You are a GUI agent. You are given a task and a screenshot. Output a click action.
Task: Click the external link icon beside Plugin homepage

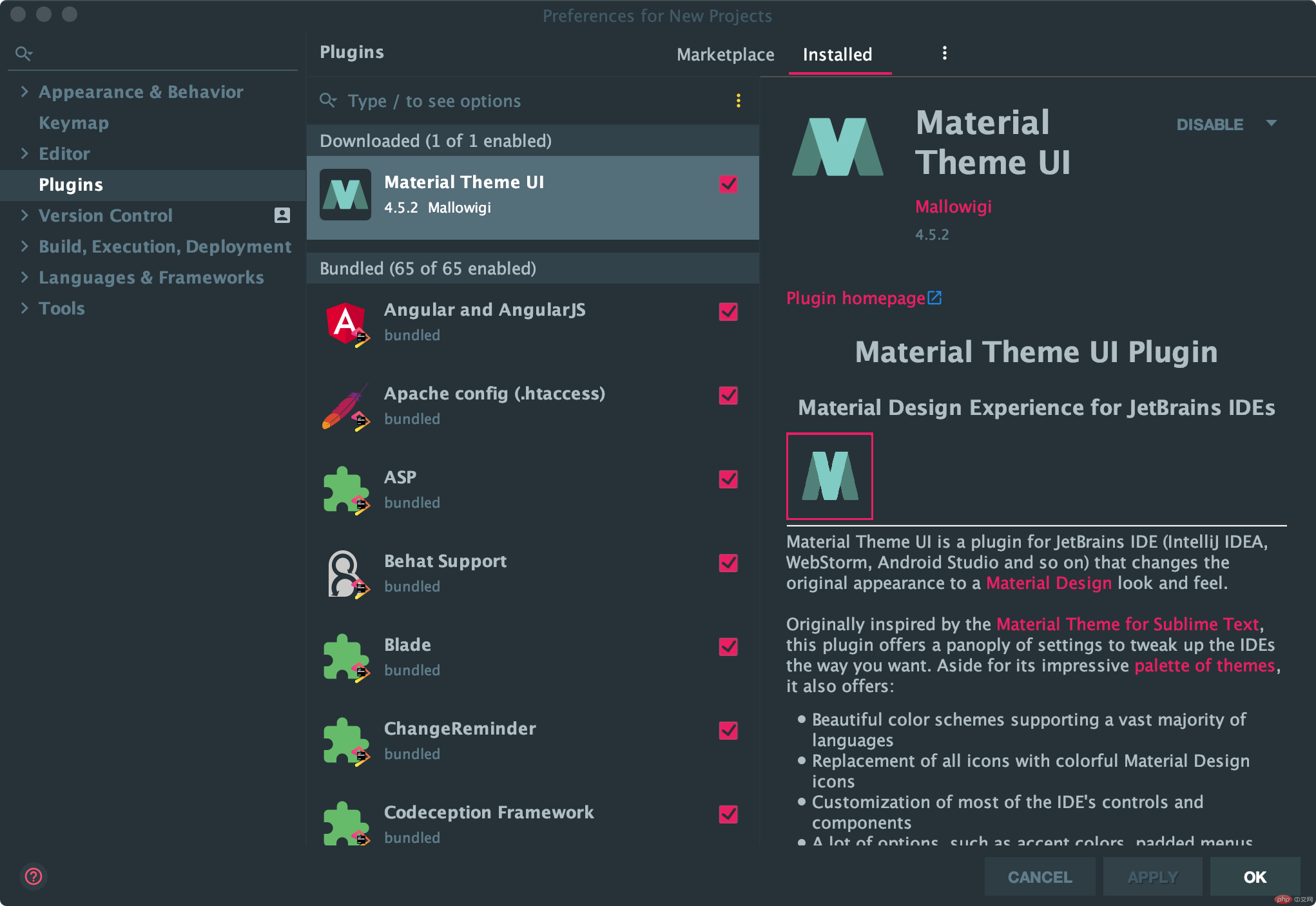pyautogui.click(x=934, y=298)
